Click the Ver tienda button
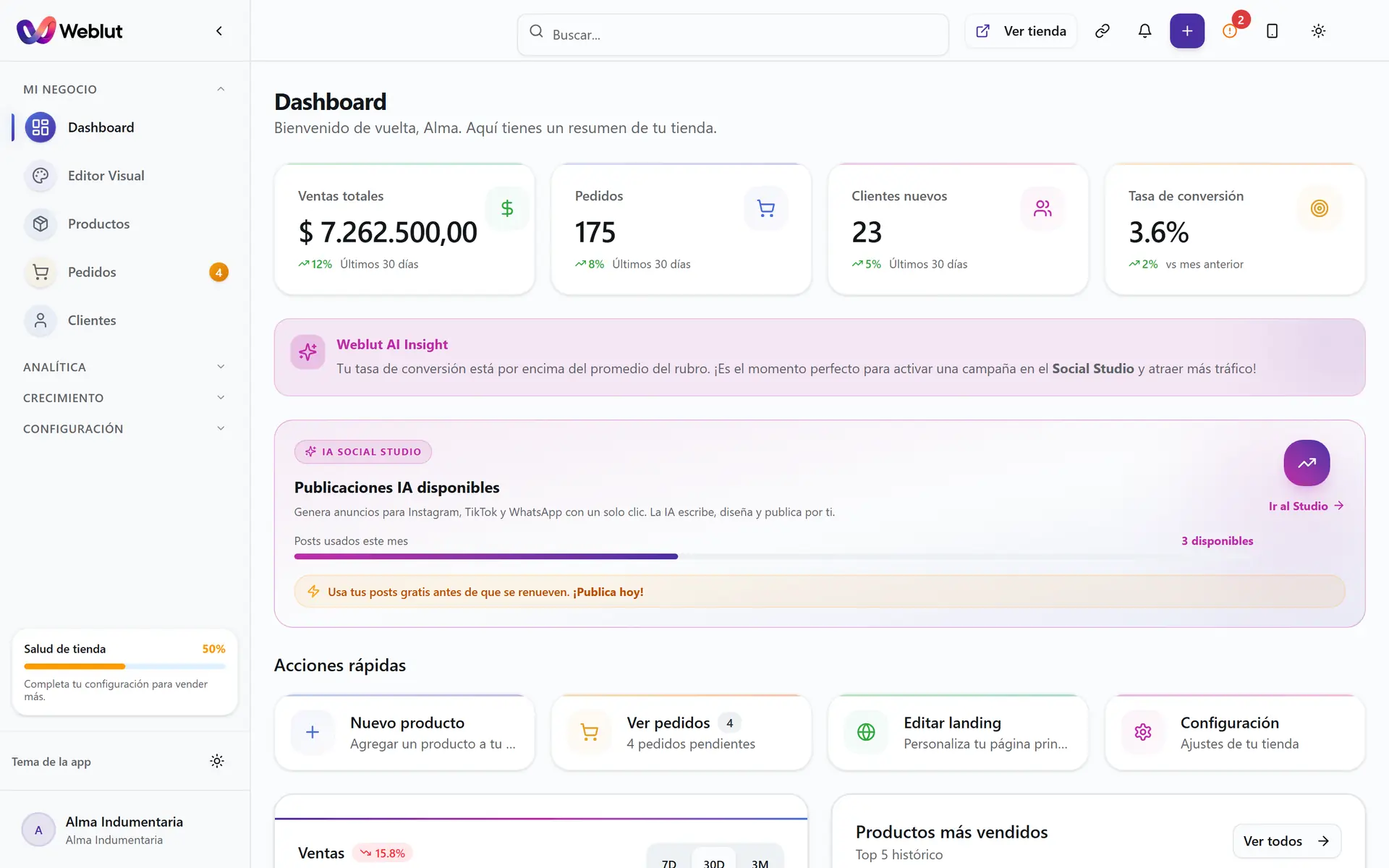The width and height of the screenshot is (1389, 868). (x=1021, y=31)
